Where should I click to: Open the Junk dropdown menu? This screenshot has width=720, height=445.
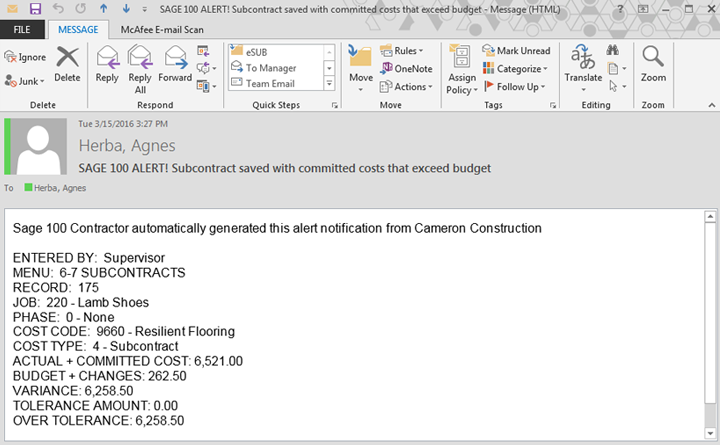tap(25, 81)
